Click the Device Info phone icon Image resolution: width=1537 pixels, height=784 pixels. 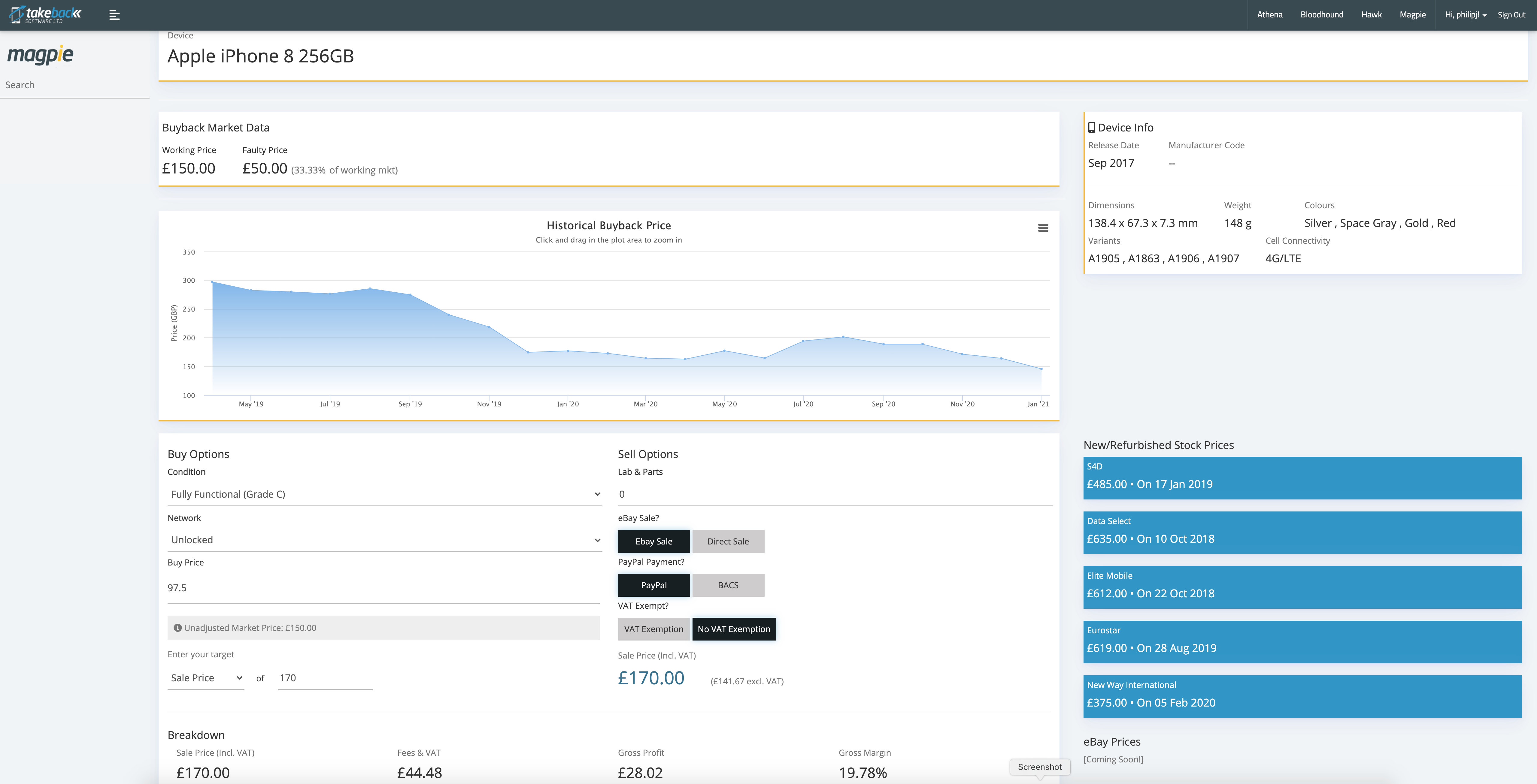tap(1091, 127)
